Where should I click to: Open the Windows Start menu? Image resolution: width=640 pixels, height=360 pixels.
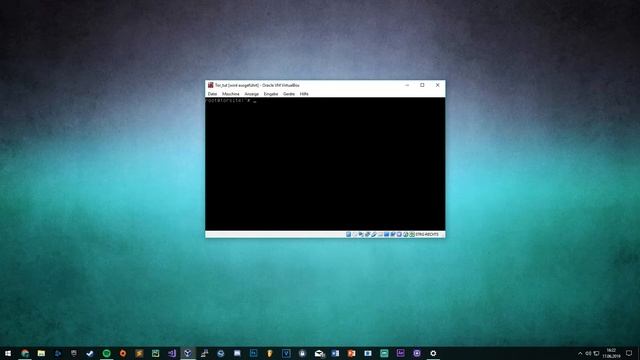[8, 353]
